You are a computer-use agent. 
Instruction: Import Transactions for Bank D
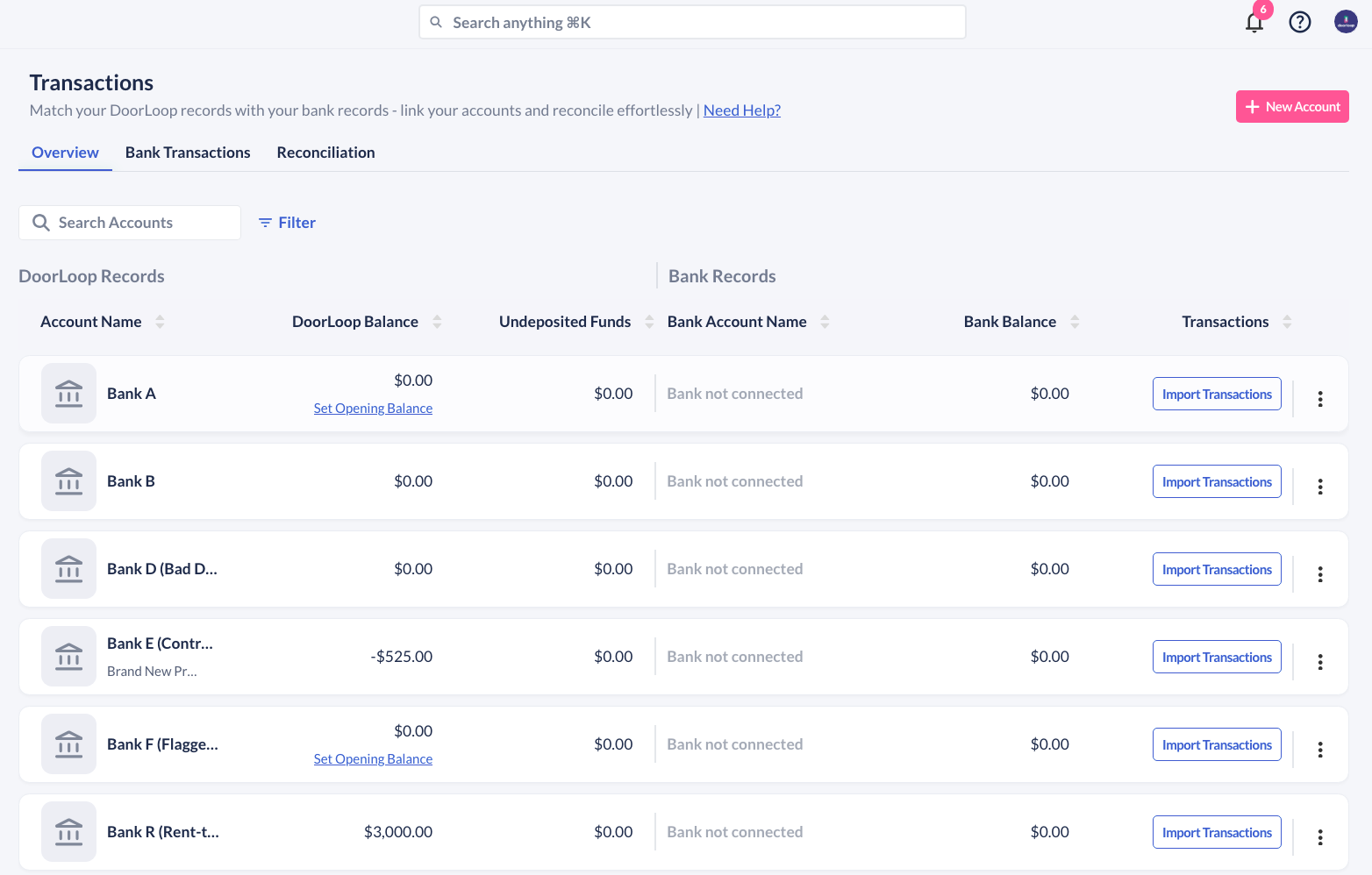click(1216, 569)
